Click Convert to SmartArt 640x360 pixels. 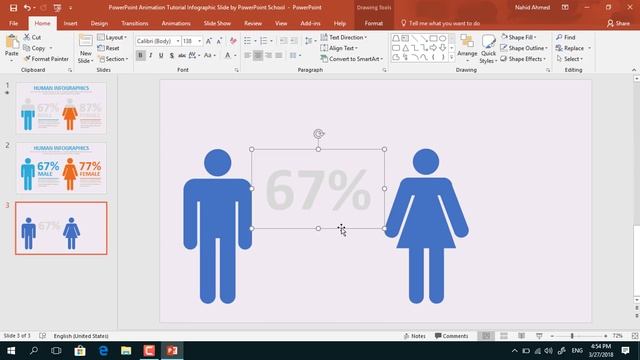point(352,59)
